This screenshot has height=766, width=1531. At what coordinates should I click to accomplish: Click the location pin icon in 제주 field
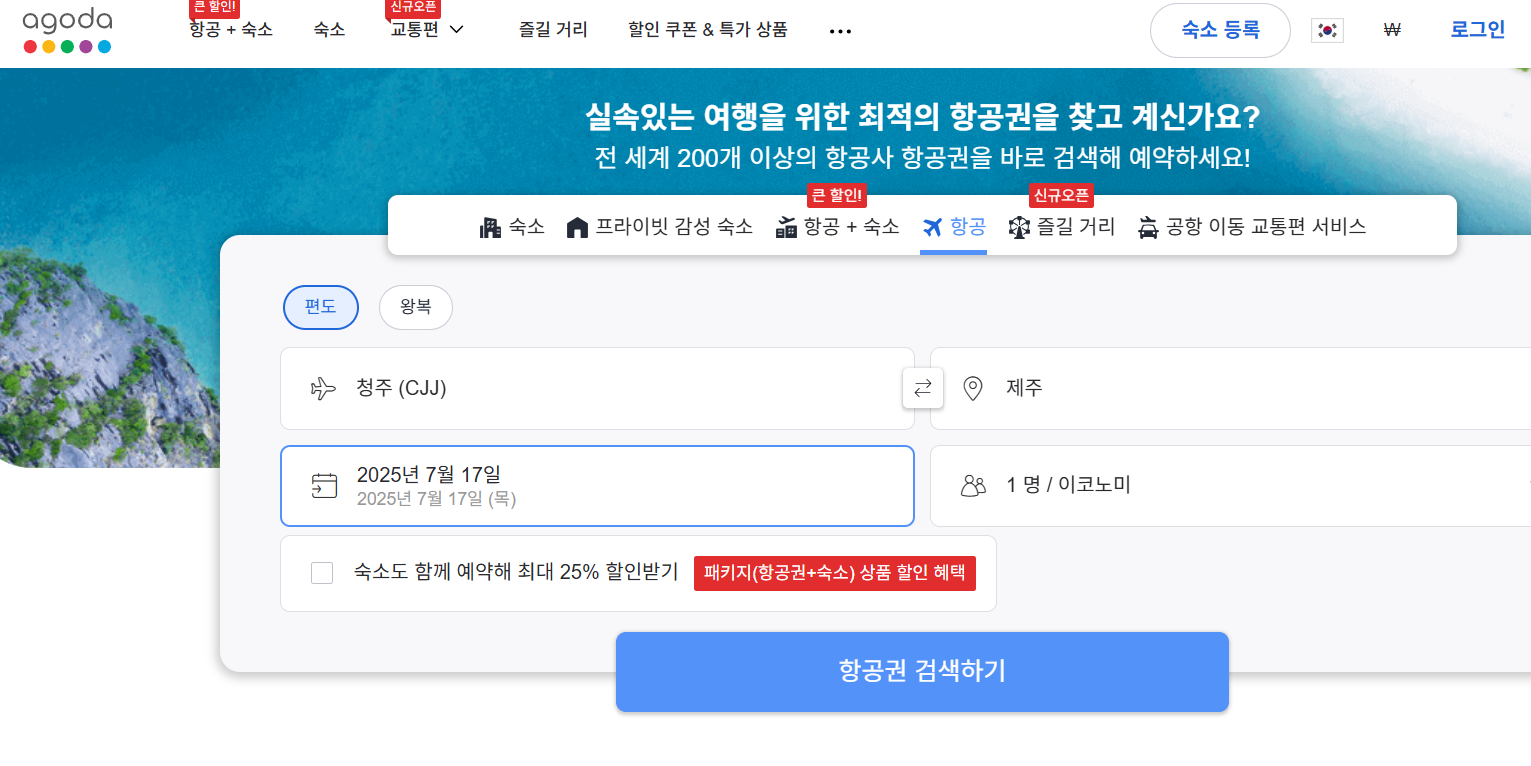(973, 388)
